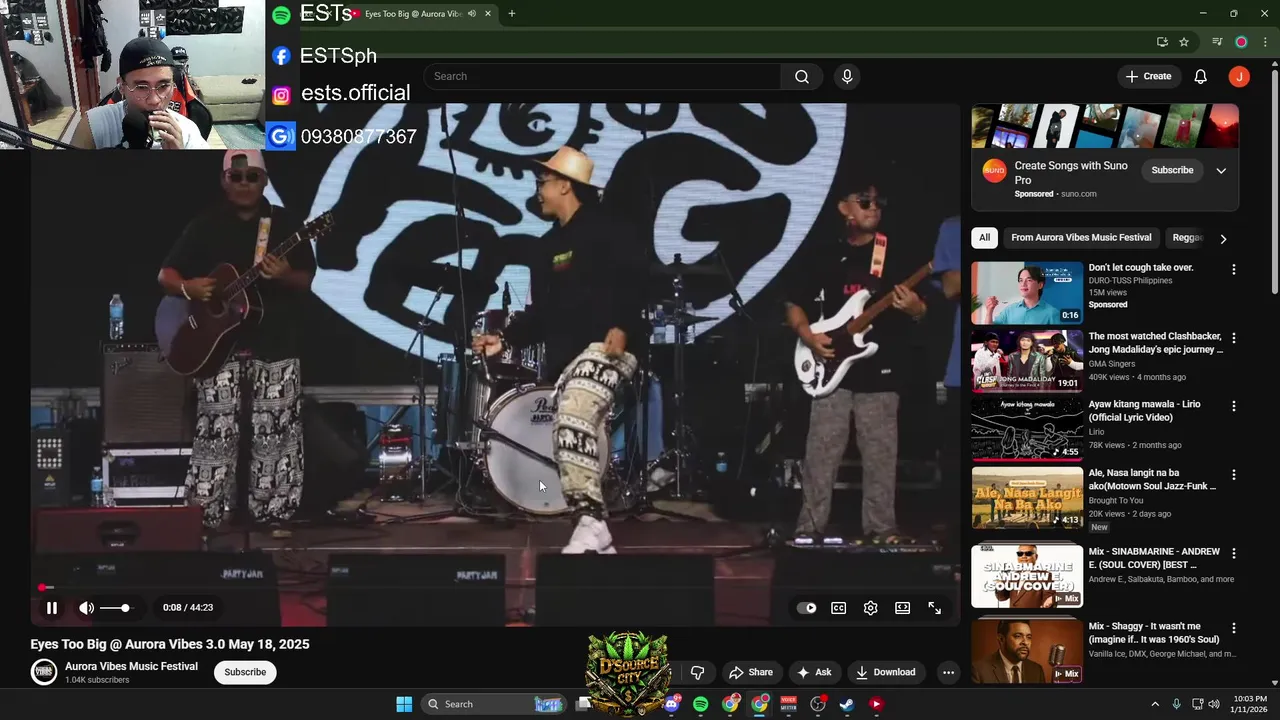Click the Windows taskbar Search box

click(x=494, y=704)
